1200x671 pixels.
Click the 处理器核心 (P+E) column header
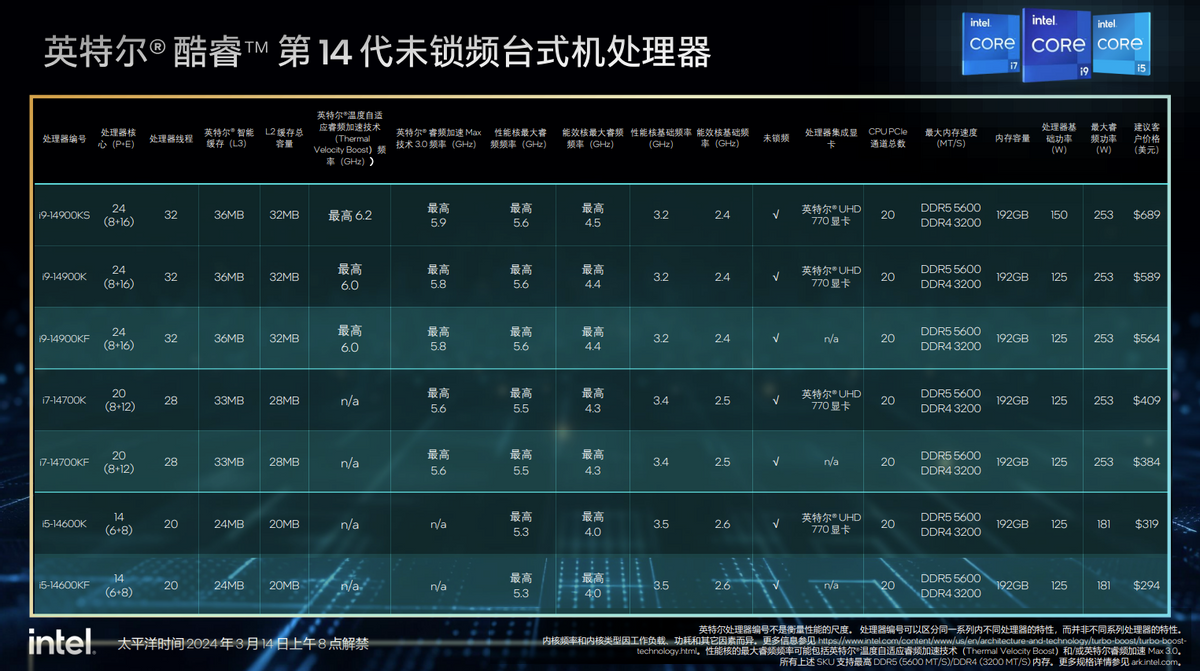118,139
